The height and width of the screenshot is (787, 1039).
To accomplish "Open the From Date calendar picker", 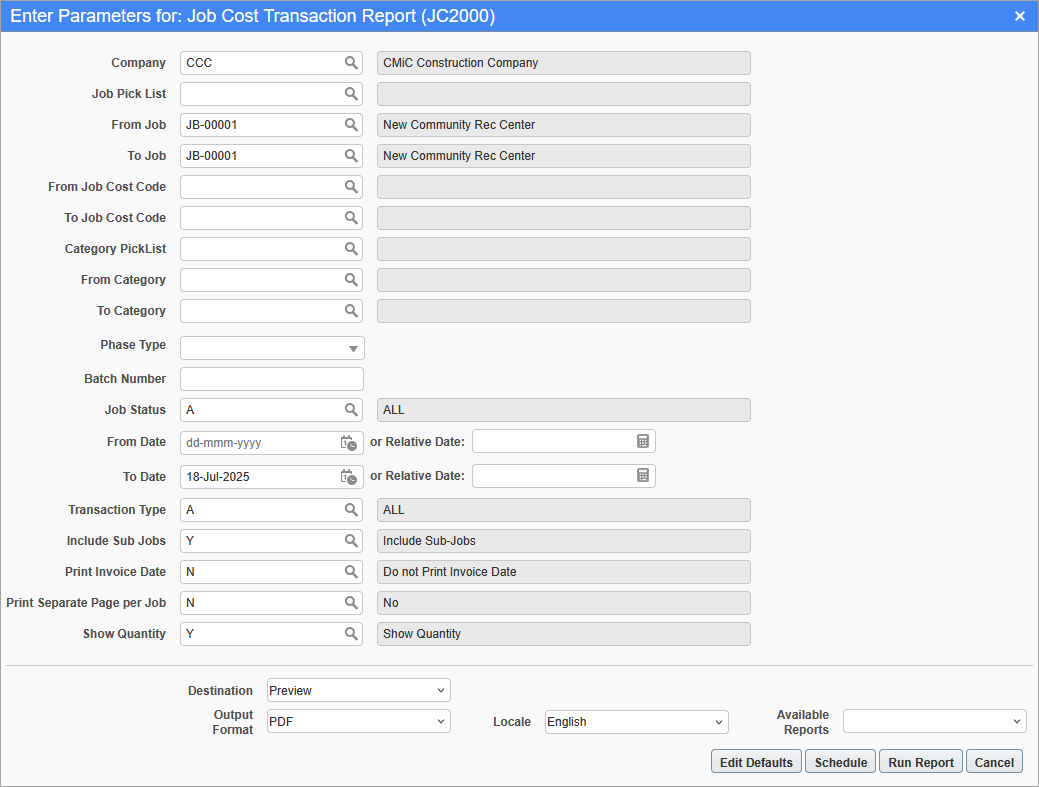I will (349, 443).
